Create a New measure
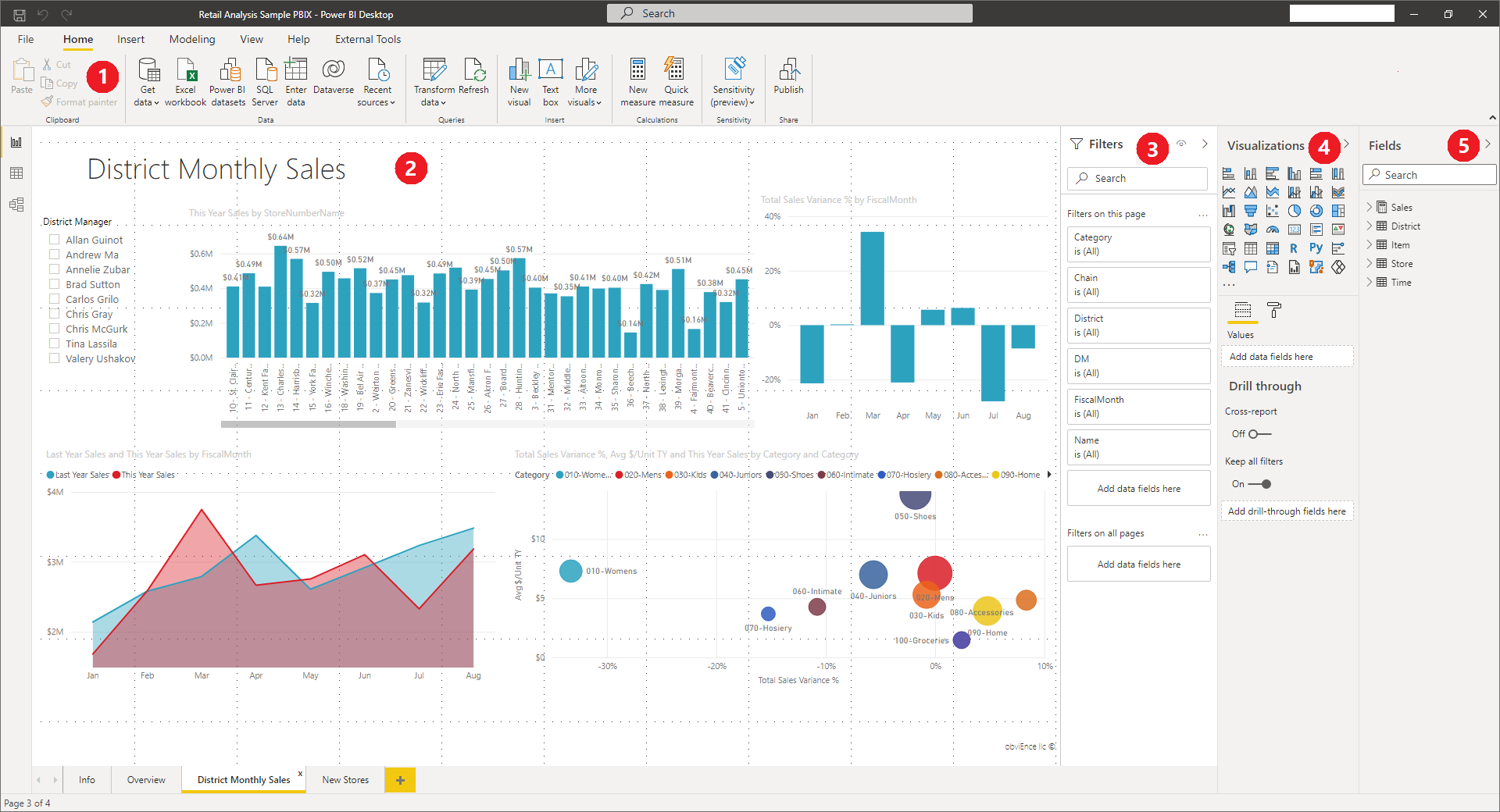 [x=638, y=81]
